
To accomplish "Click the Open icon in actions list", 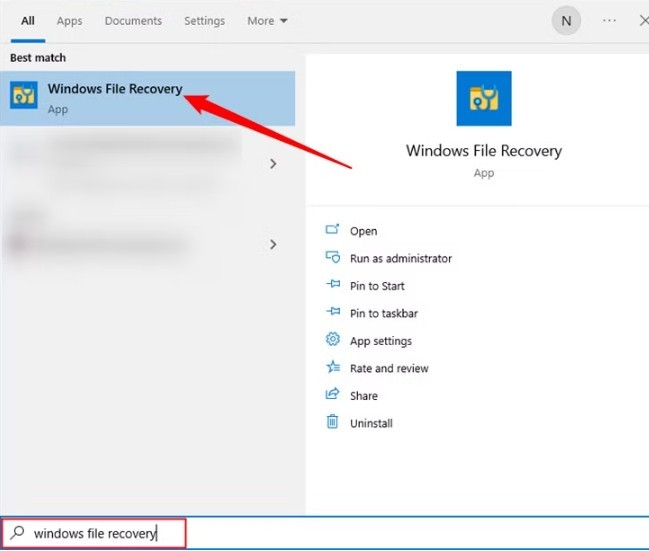I will [x=333, y=230].
